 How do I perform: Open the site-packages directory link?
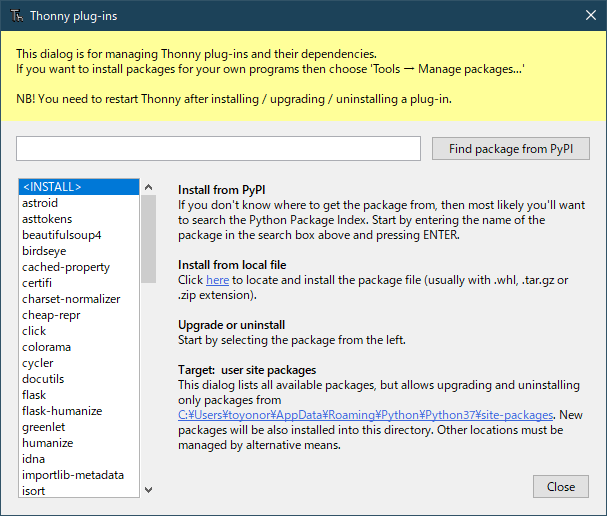click(x=365, y=415)
